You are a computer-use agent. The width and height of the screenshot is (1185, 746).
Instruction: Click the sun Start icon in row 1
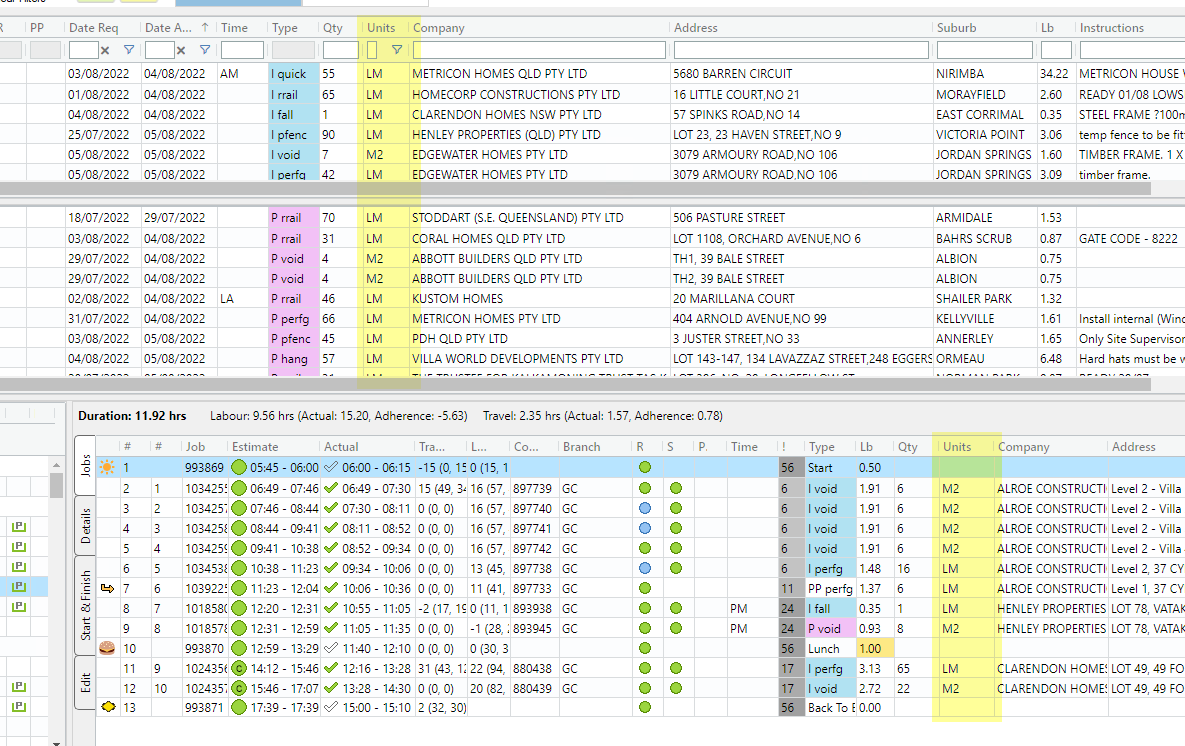107,467
